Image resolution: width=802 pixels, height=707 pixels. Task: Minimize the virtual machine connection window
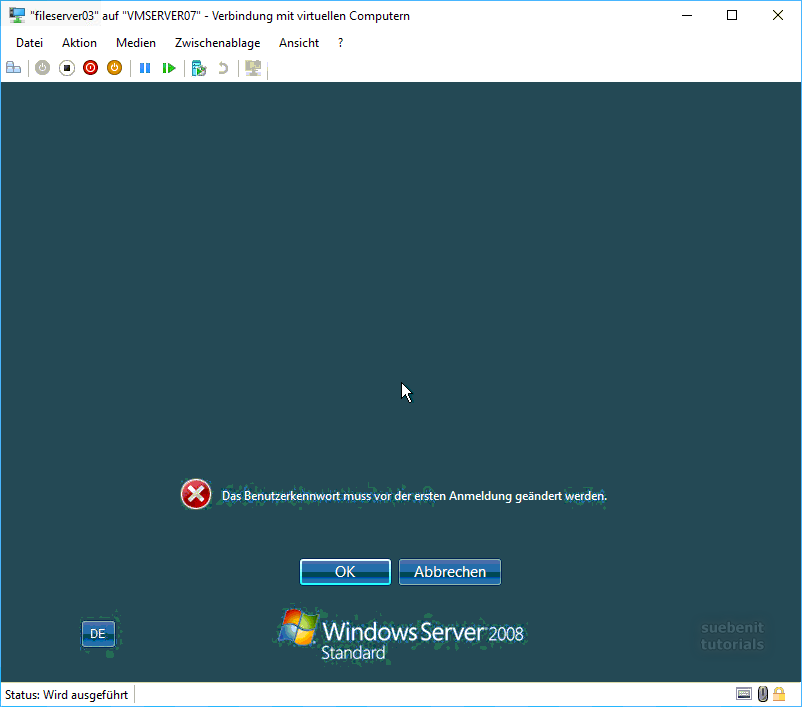(x=687, y=15)
